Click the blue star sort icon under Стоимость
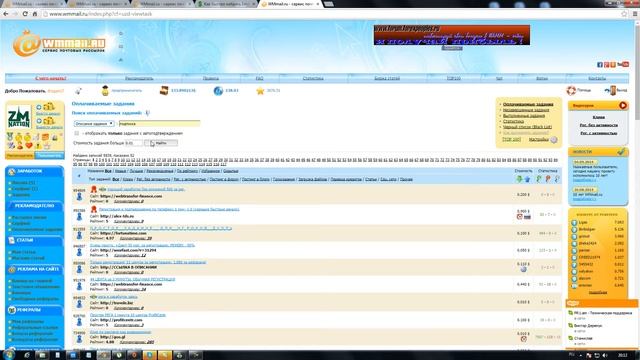 coord(527,179)
